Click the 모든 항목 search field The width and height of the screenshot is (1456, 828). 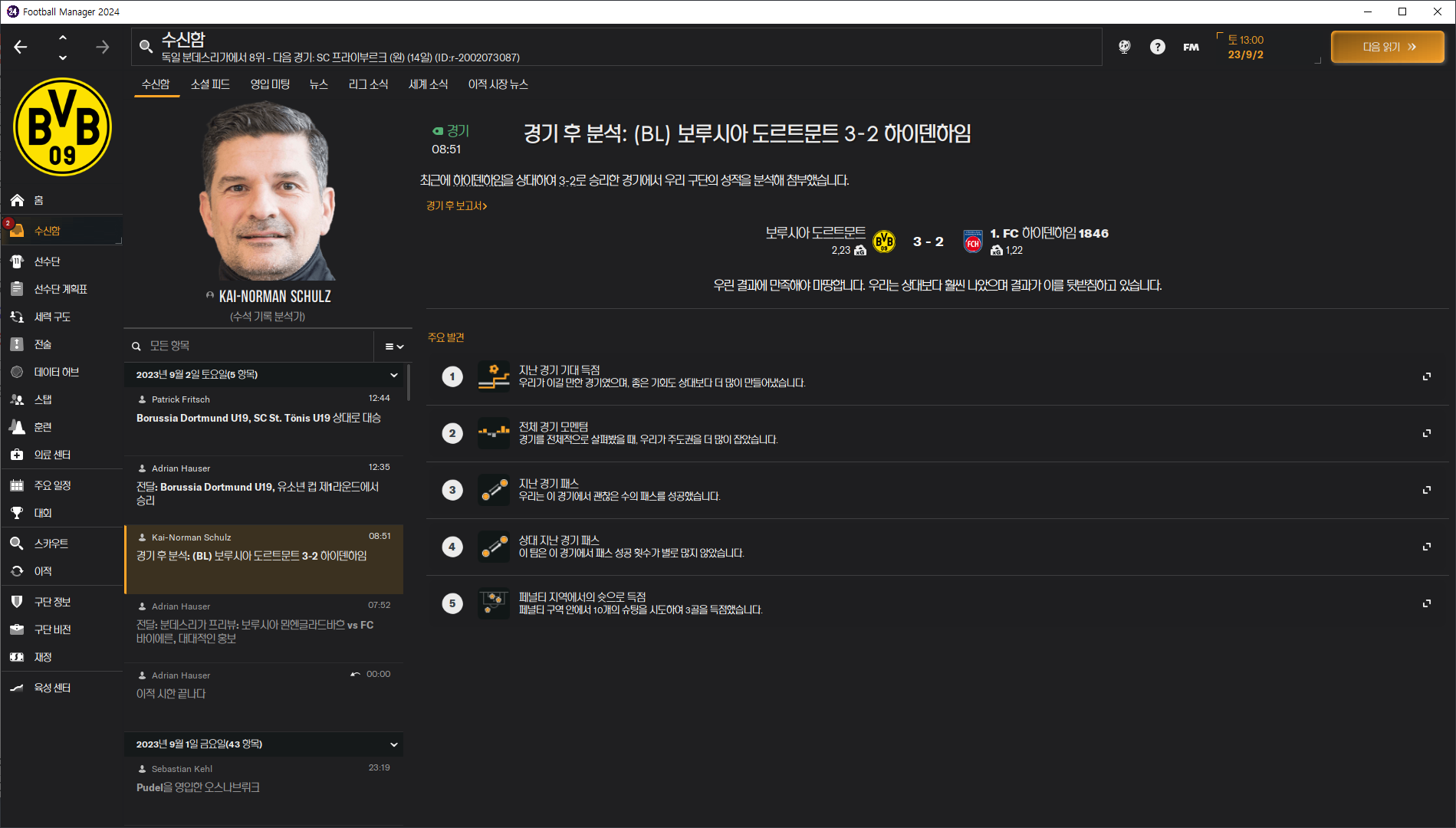249,347
